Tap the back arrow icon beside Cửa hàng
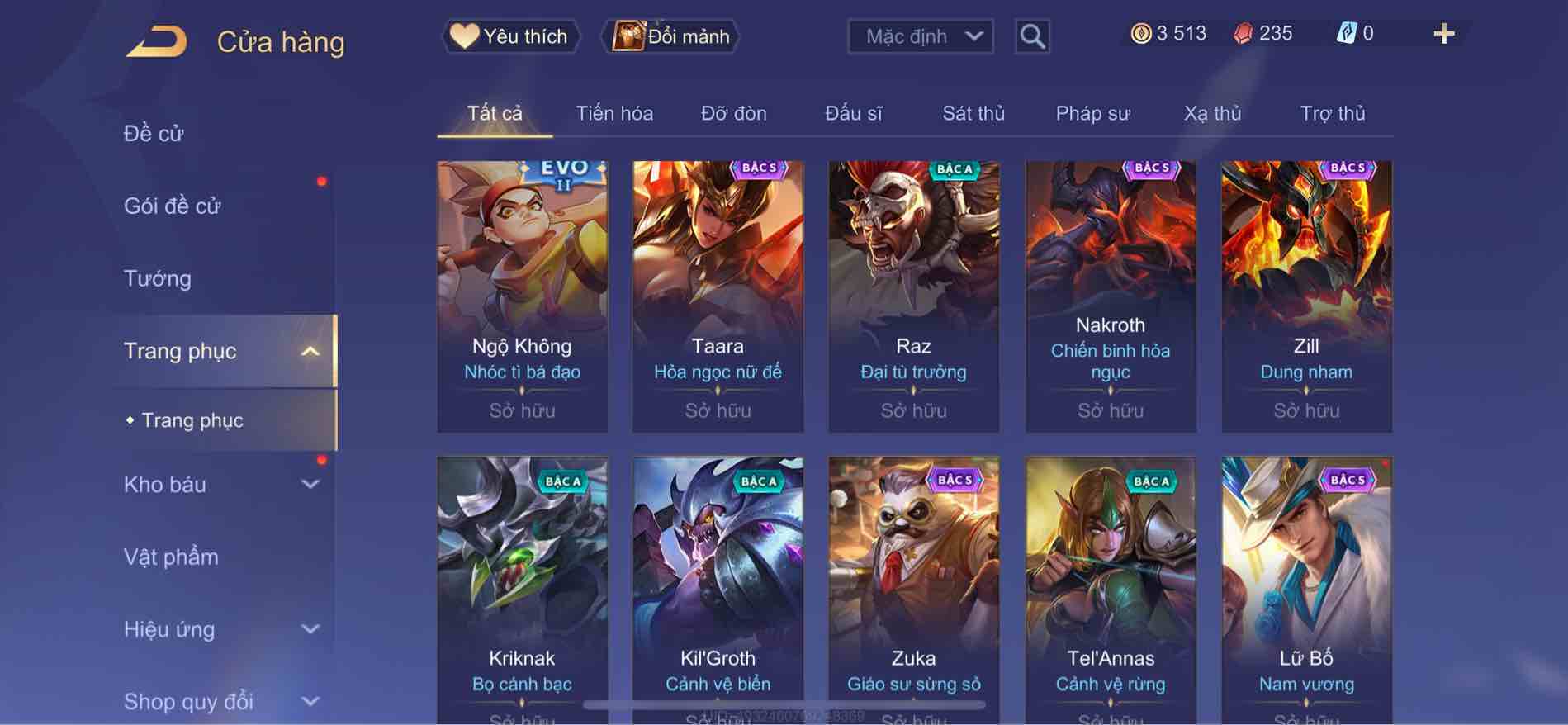This screenshot has width=1568, height=725. (x=156, y=41)
